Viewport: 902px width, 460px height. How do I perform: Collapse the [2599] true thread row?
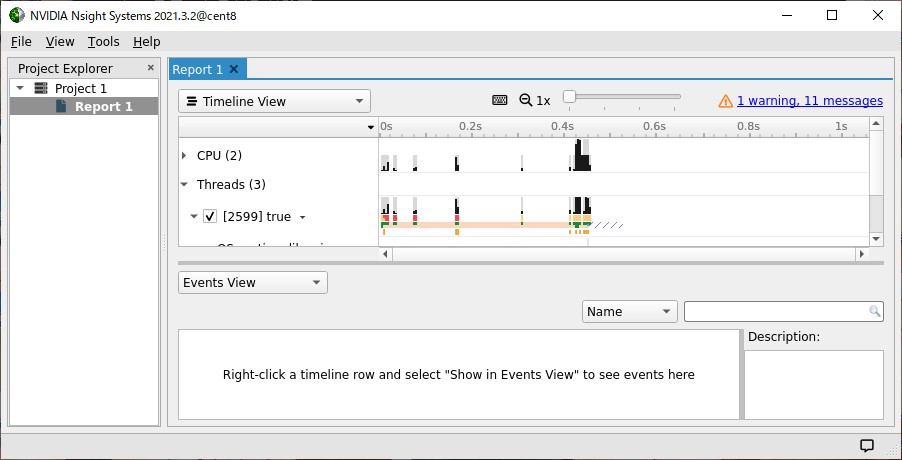pos(194,217)
